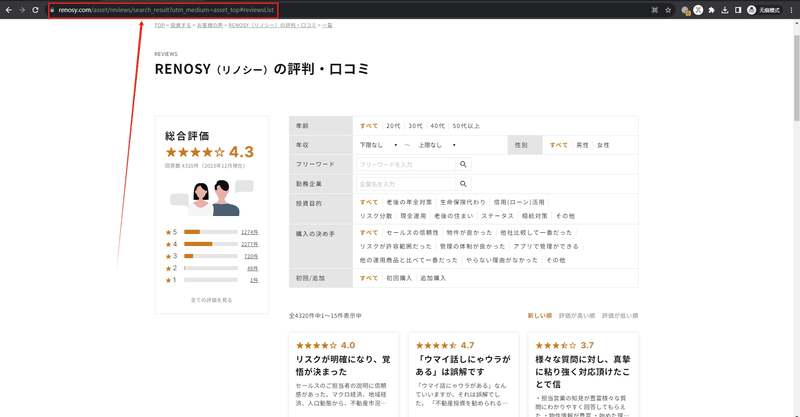Select すべて in the 年齢 row
Image resolution: width=800 pixels, height=417 pixels.
point(369,126)
